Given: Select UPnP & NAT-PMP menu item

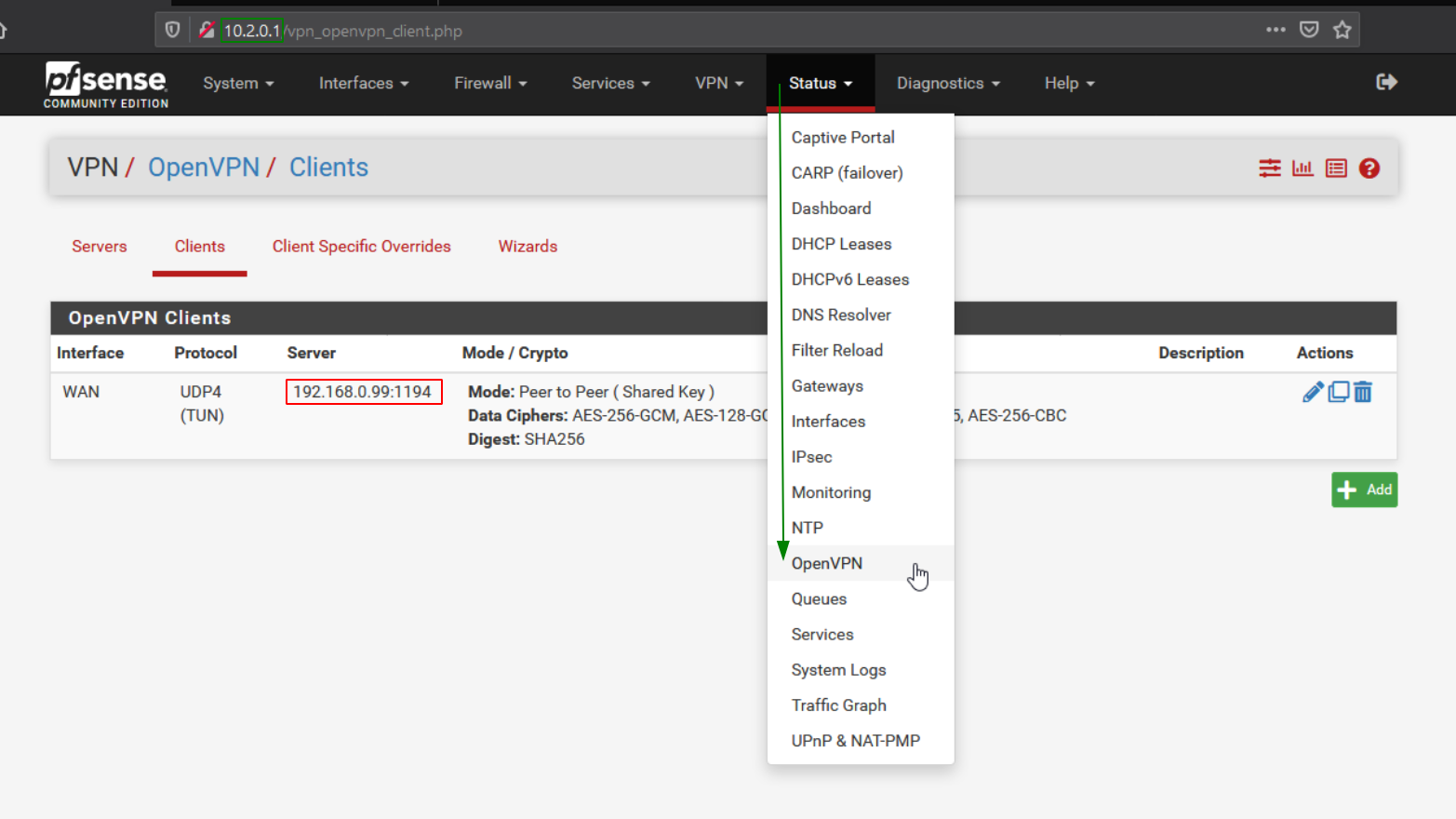Looking at the screenshot, I should 861,741.
